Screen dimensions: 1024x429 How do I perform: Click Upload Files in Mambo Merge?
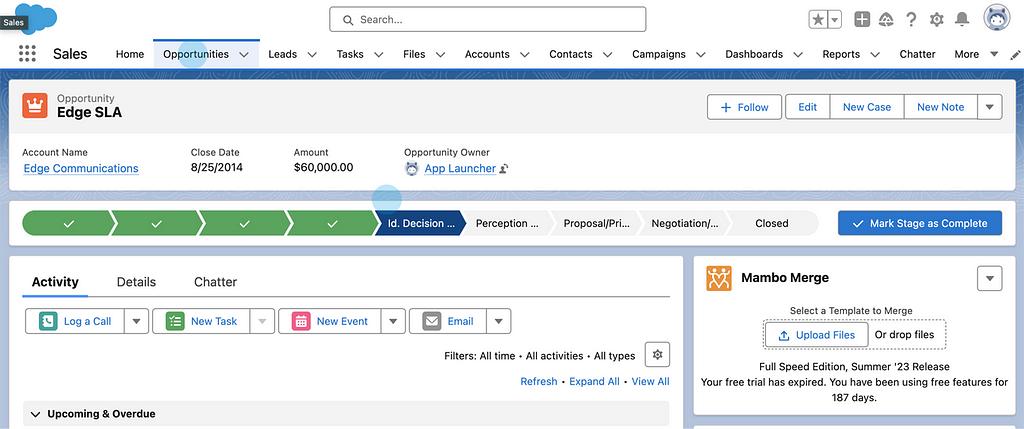coord(815,335)
